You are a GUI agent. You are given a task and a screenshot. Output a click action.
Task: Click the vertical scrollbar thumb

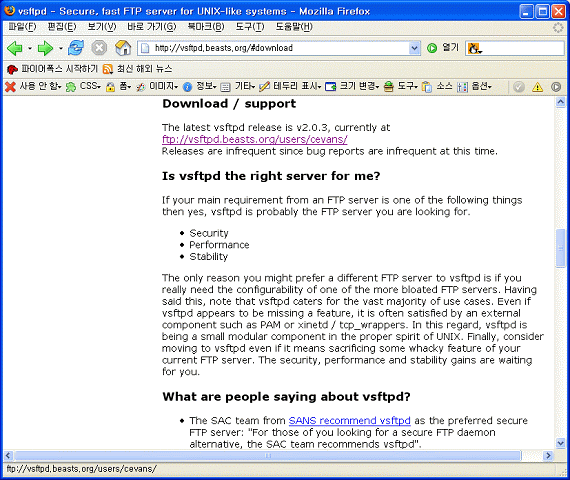pos(560,248)
